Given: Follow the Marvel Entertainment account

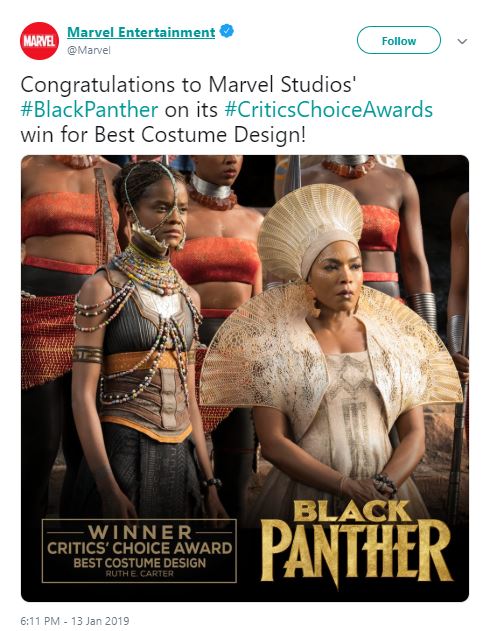Looking at the screenshot, I should (398, 40).
